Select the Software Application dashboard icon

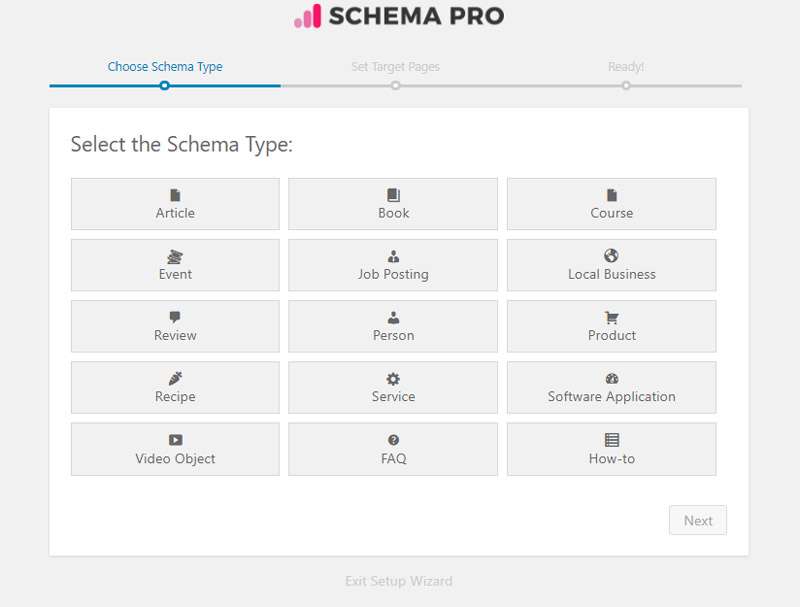click(x=612, y=379)
